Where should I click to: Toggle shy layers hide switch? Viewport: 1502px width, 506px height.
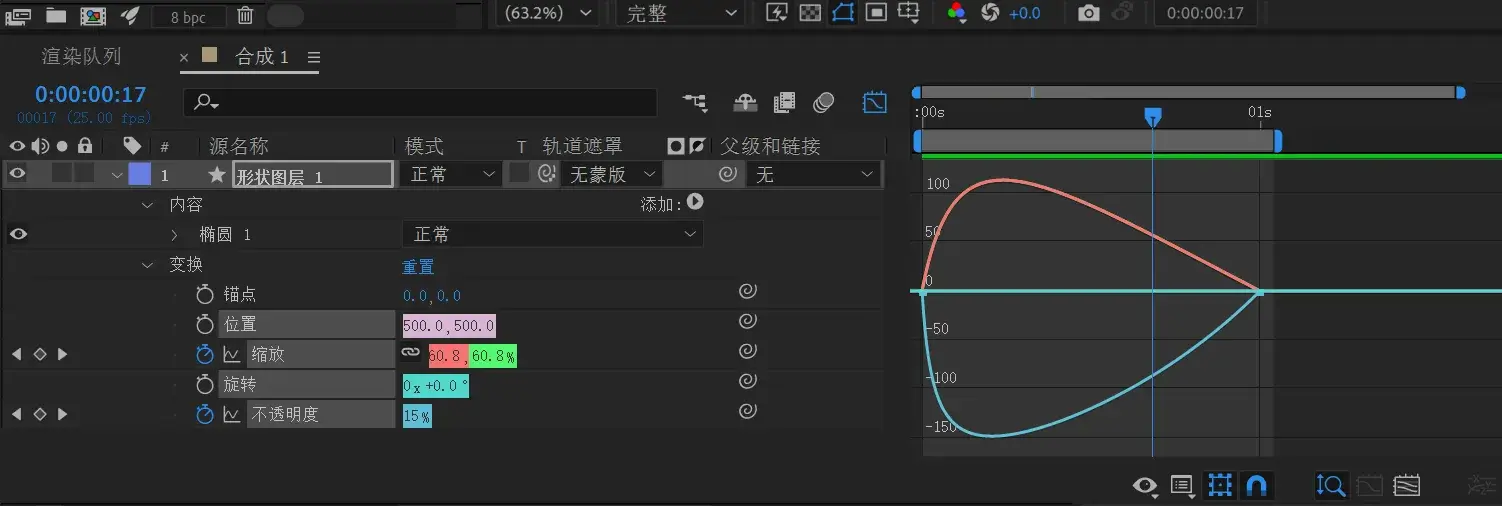click(746, 102)
